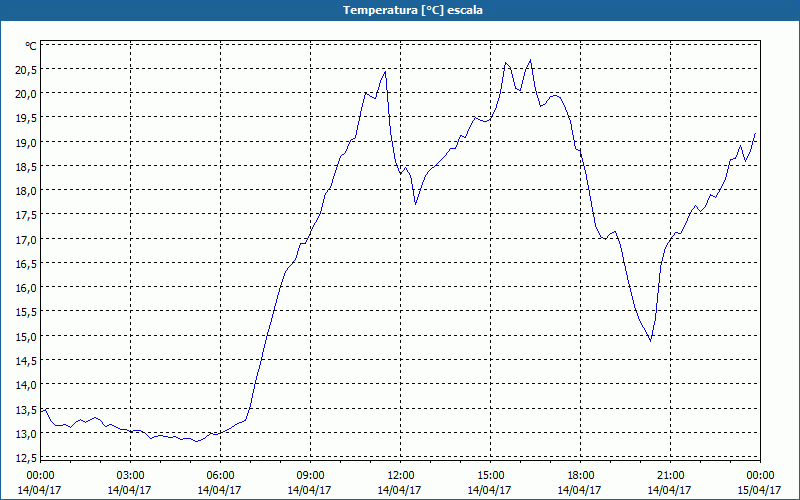
Task: Click the 15/04/17 date label
Action: coord(760,490)
